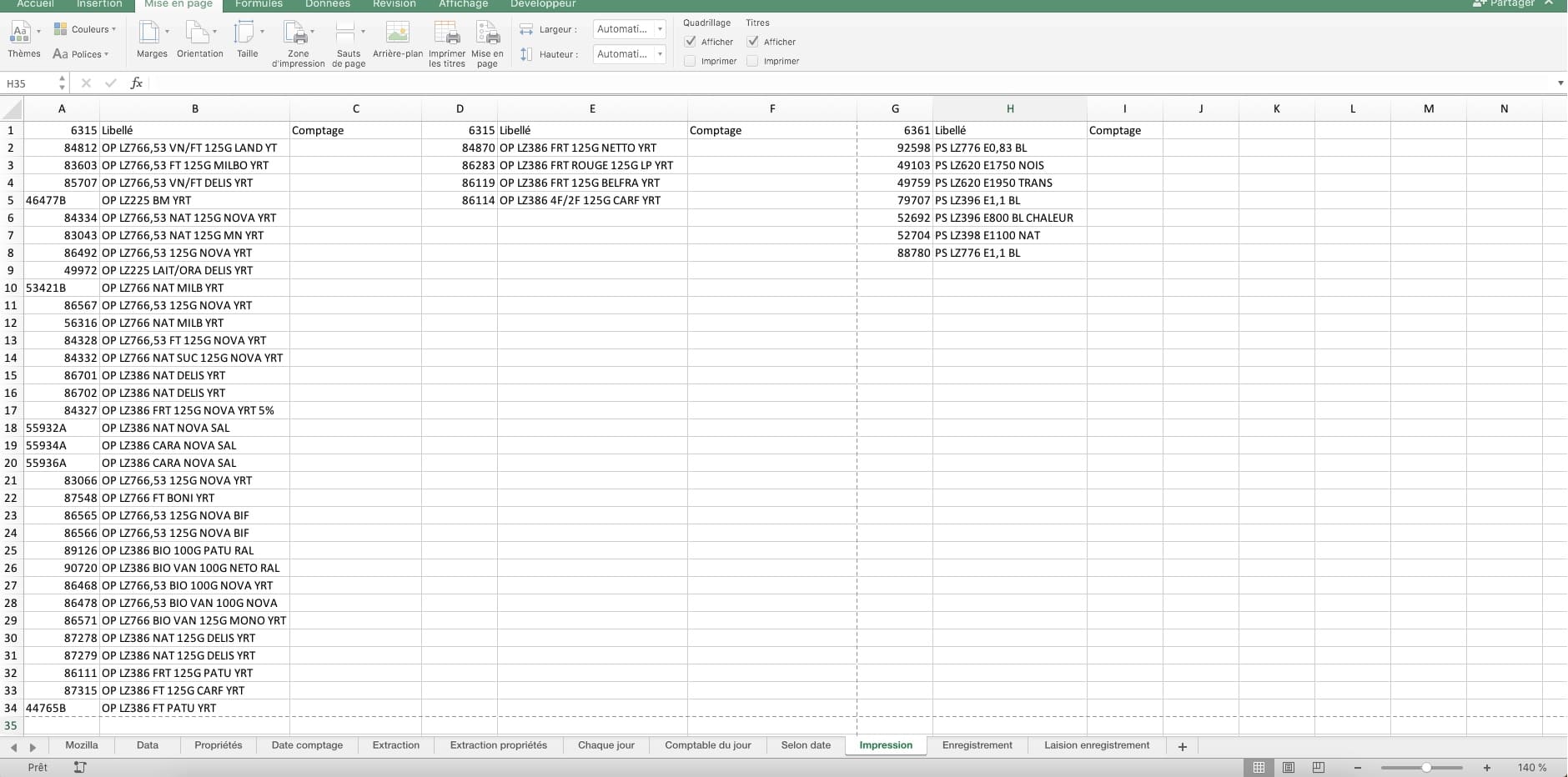Open the Taille paper size icon
This screenshot has height=777, width=1568.
(246, 33)
